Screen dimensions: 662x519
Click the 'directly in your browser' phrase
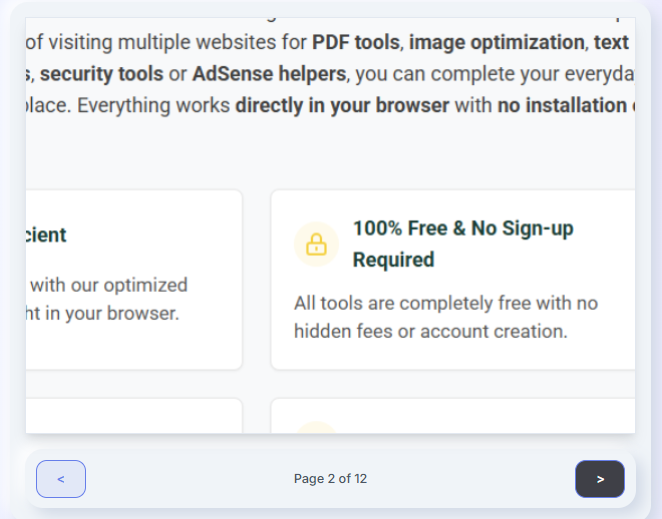[342, 106]
